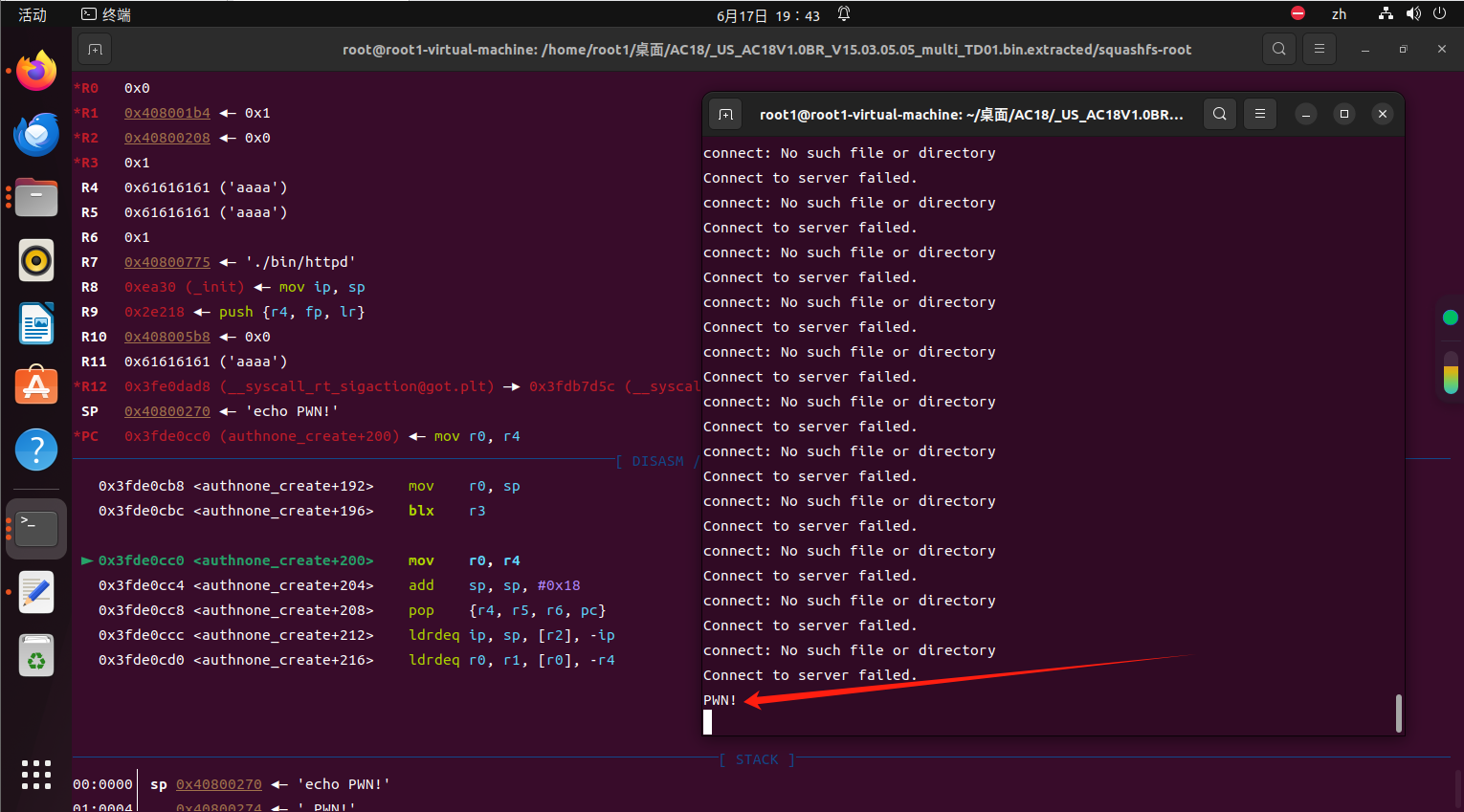Click the red do-not-disturb indicator icon
1464x812 pixels.
click(1298, 13)
